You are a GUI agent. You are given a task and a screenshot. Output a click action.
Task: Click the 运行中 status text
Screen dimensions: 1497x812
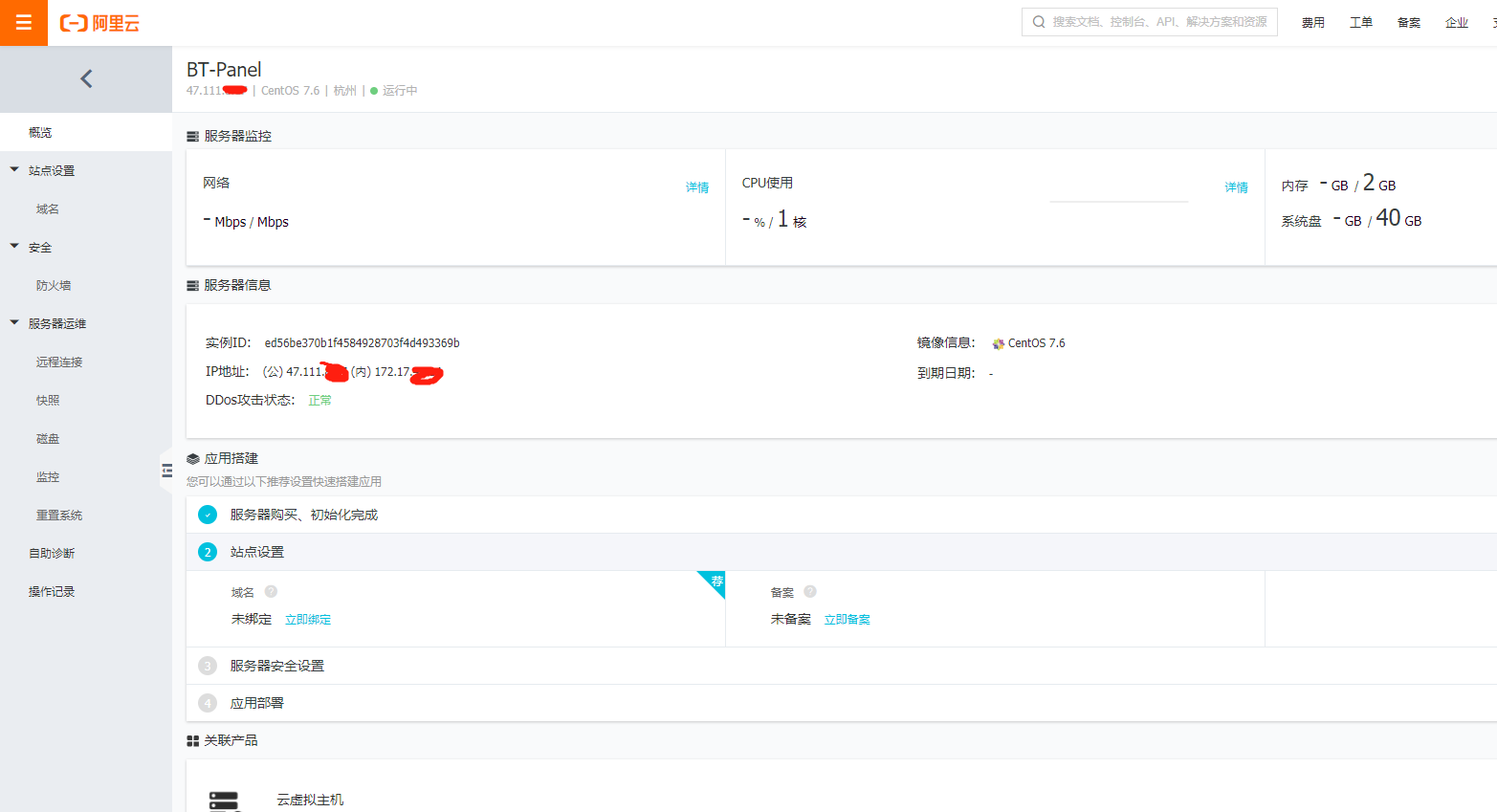click(x=400, y=91)
